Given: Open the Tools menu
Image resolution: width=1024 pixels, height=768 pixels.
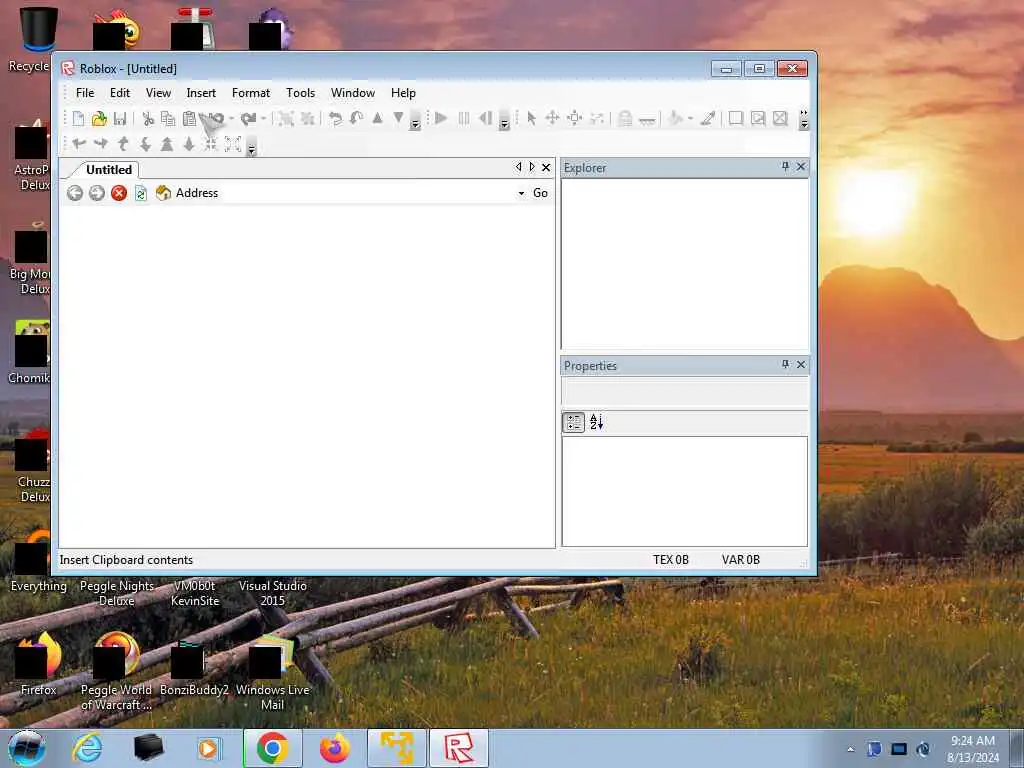Looking at the screenshot, I should [300, 93].
